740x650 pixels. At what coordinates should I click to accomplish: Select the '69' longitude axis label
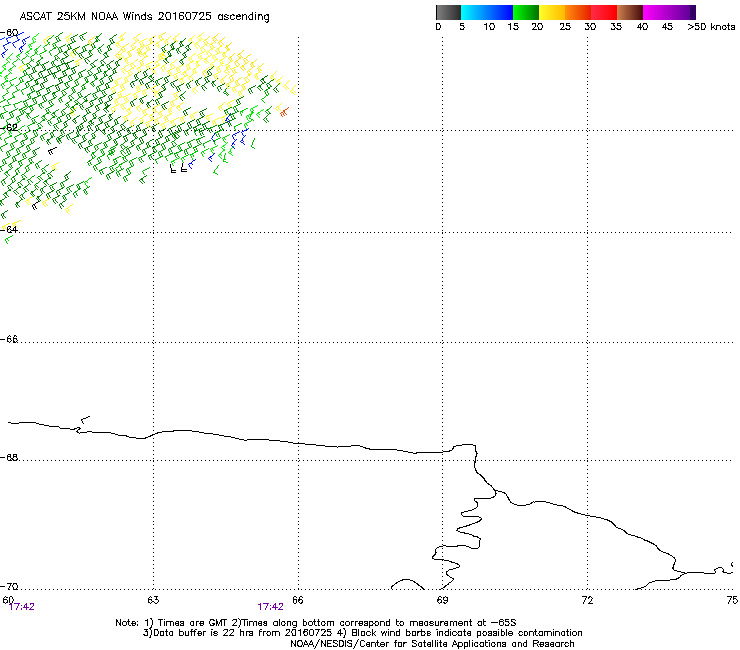coord(442,600)
